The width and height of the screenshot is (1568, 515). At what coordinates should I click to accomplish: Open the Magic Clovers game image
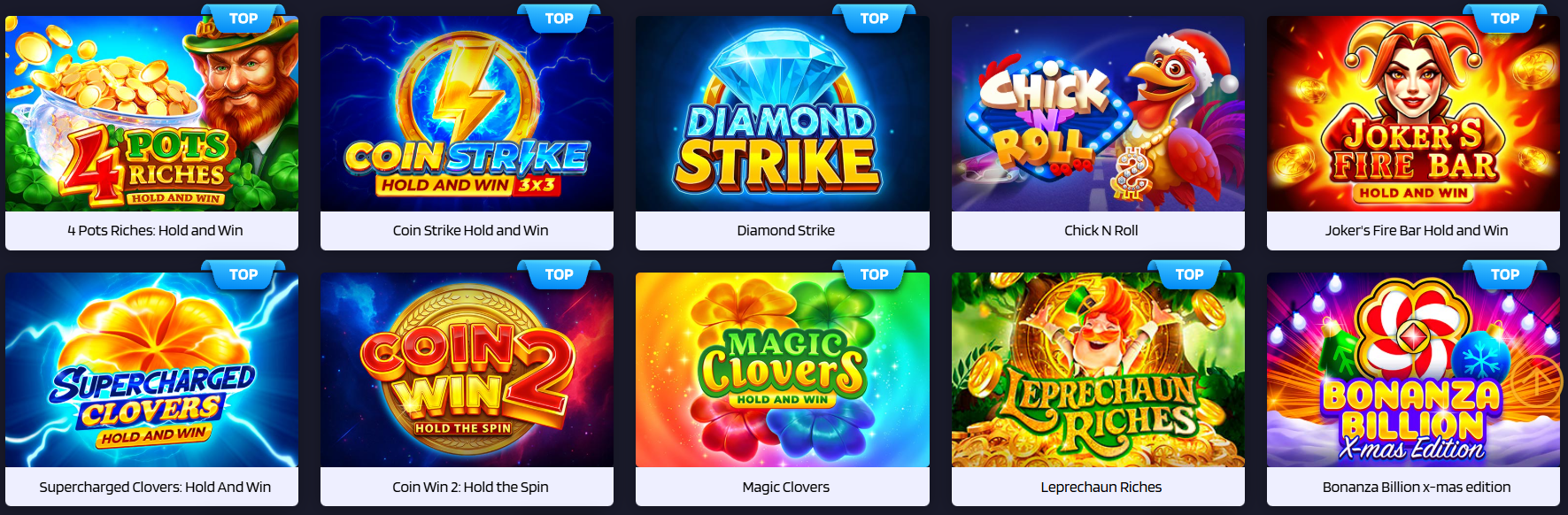click(783, 370)
